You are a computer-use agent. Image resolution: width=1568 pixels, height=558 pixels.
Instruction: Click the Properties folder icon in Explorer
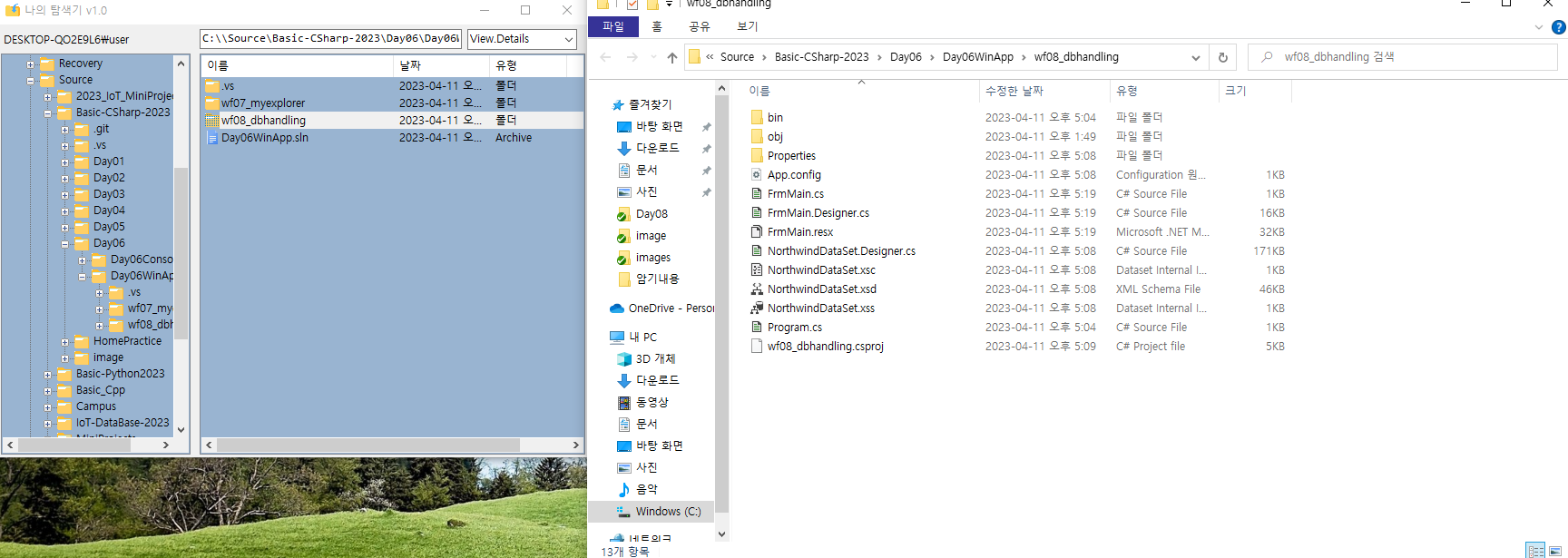pyautogui.click(x=757, y=155)
